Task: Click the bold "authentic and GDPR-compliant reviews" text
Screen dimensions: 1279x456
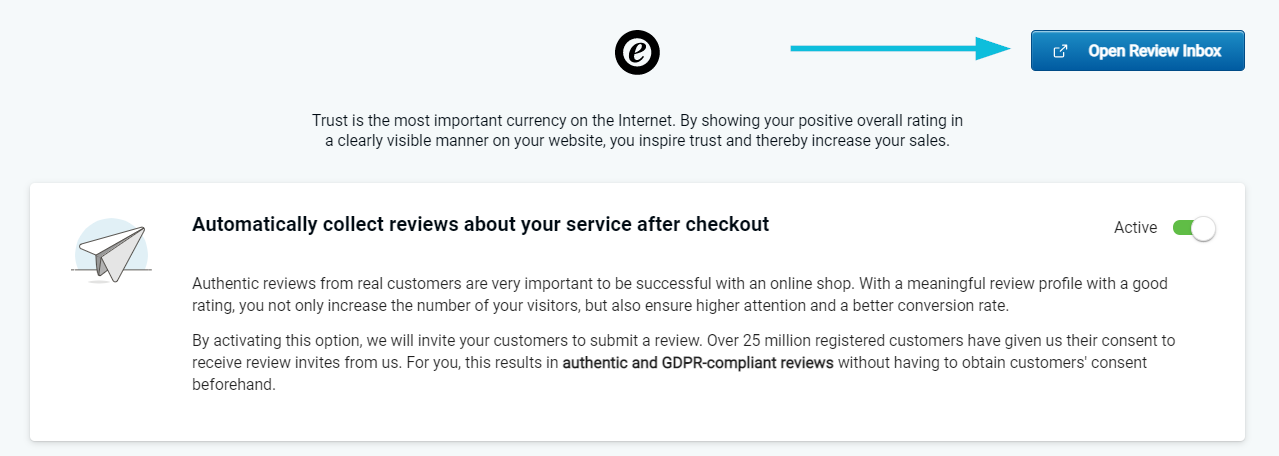Action: 698,362
